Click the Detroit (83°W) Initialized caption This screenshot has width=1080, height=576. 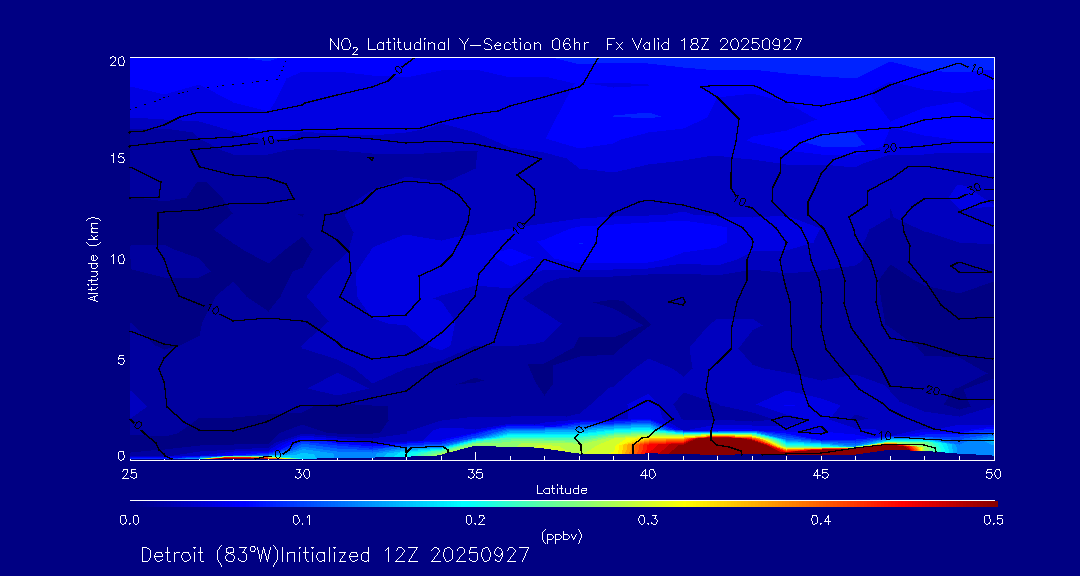tap(334, 555)
